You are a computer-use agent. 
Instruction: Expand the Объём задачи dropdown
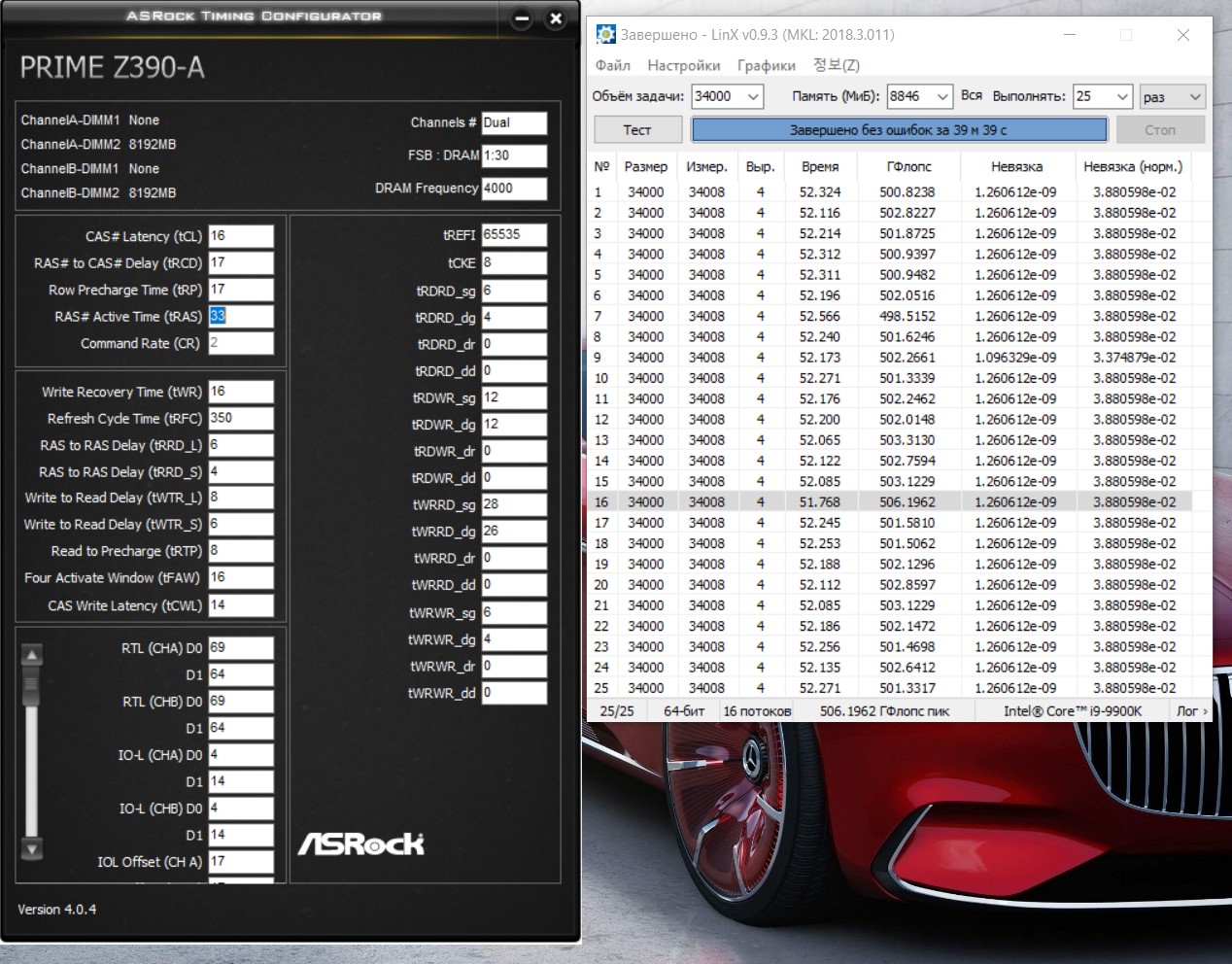(754, 96)
